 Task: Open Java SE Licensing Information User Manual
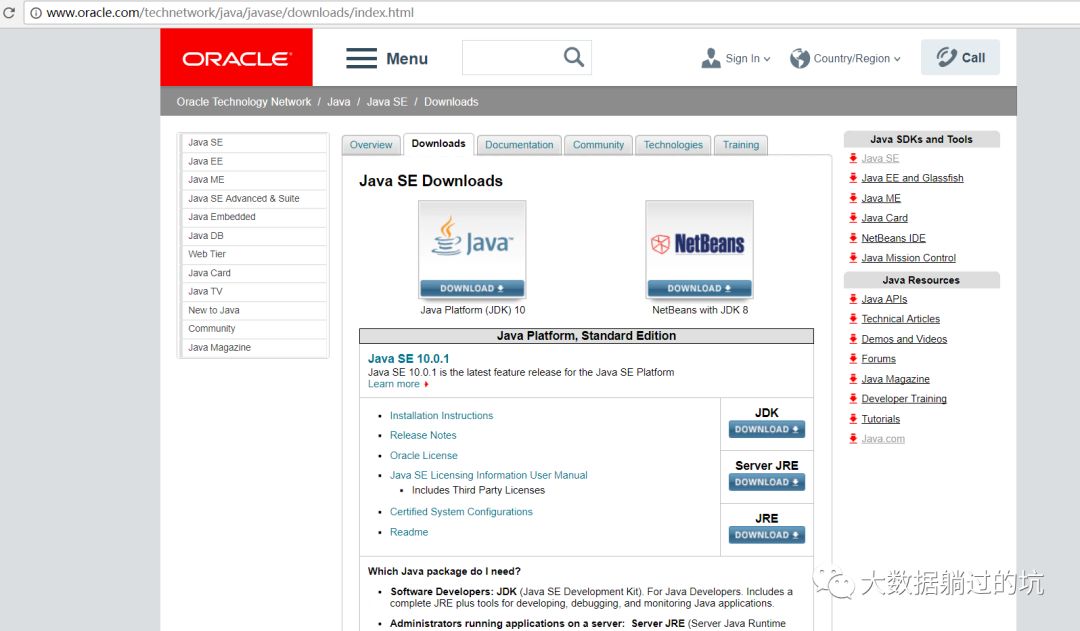pyautogui.click(x=488, y=475)
